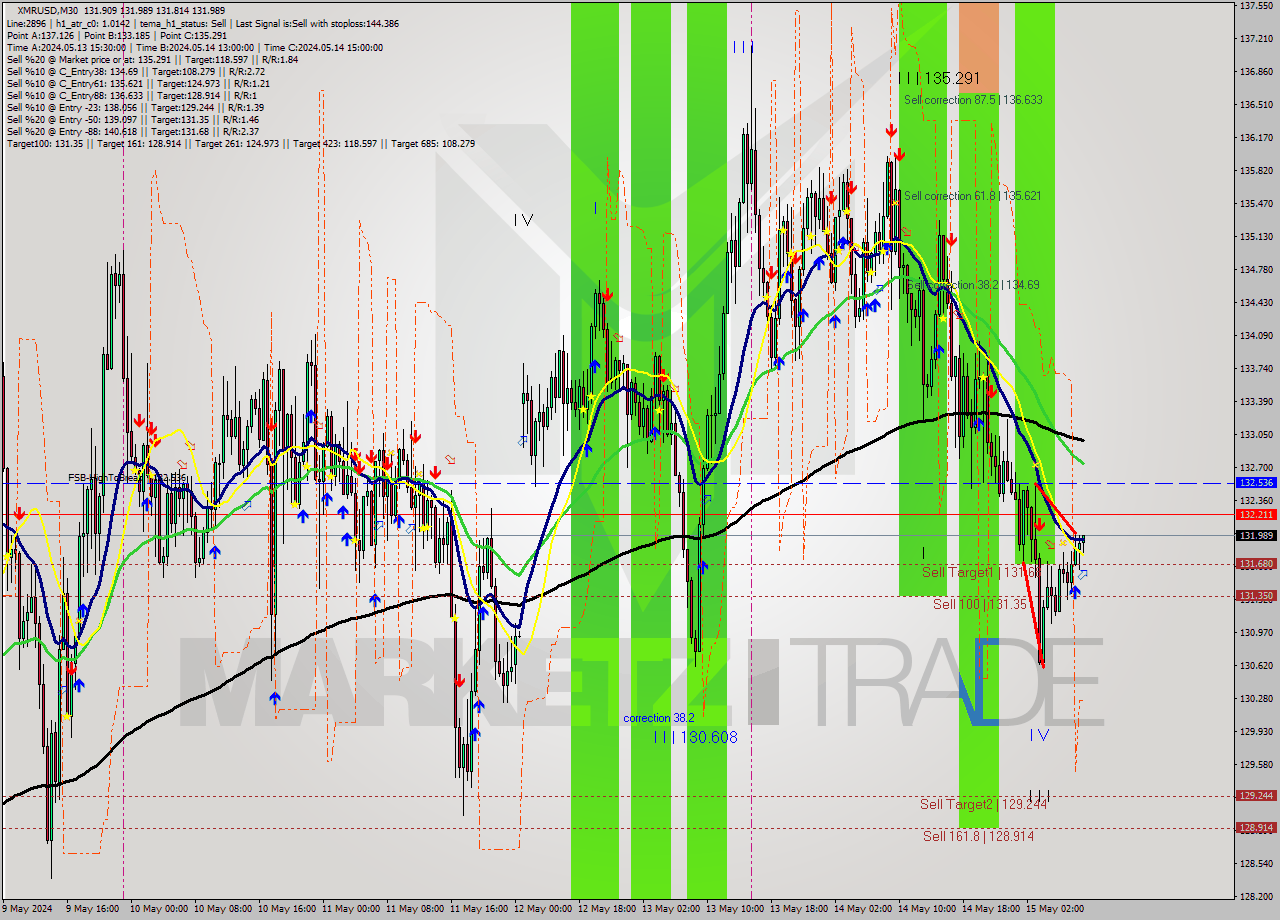This screenshot has height=920, width=1280.
Task: Select the Sell 100 level label
Action: 979,604
